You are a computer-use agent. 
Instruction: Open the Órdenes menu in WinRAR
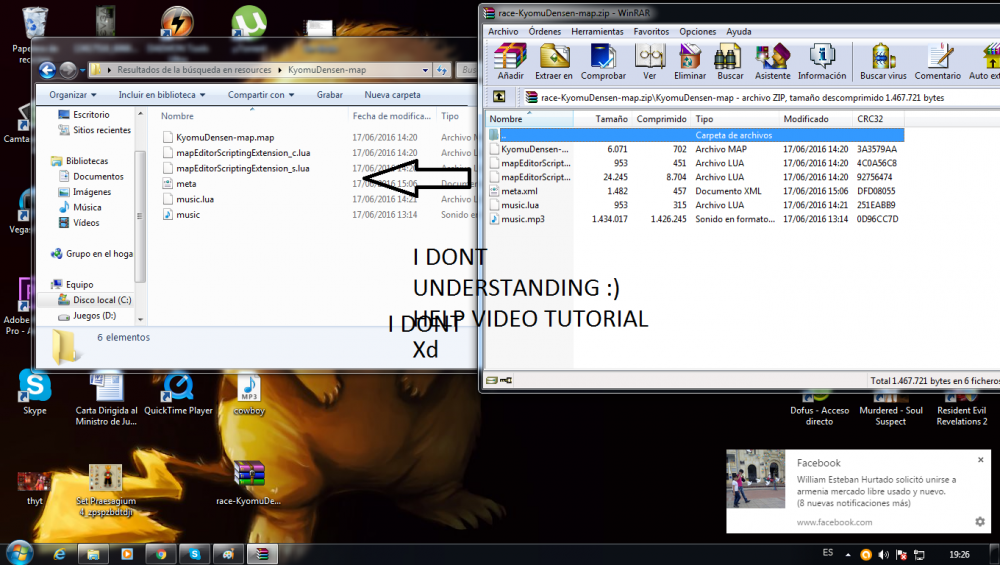[545, 31]
